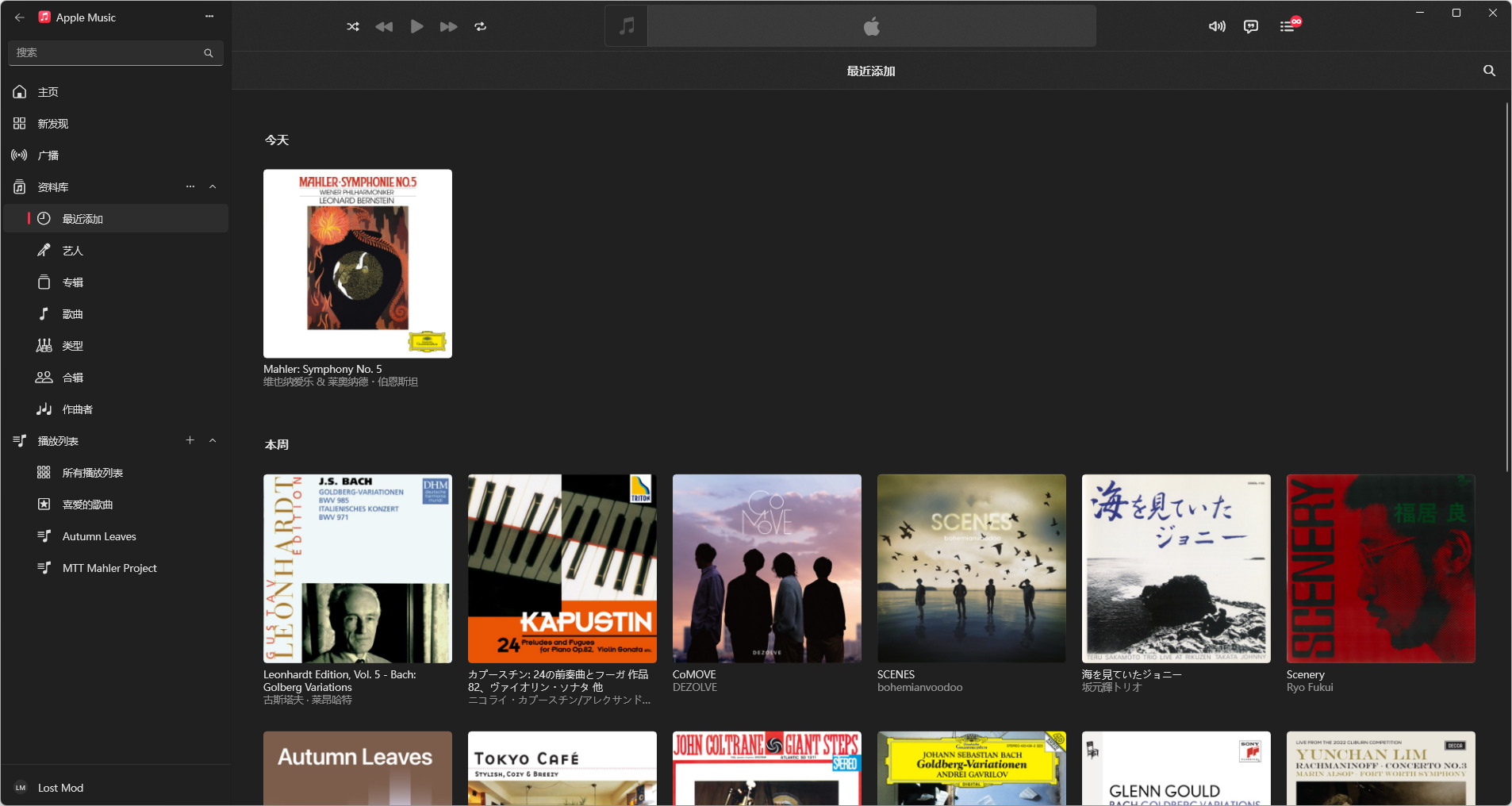The height and width of the screenshot is (806, 1512).
Task: Open the play queue list
Action: [x=1288, y=26]
